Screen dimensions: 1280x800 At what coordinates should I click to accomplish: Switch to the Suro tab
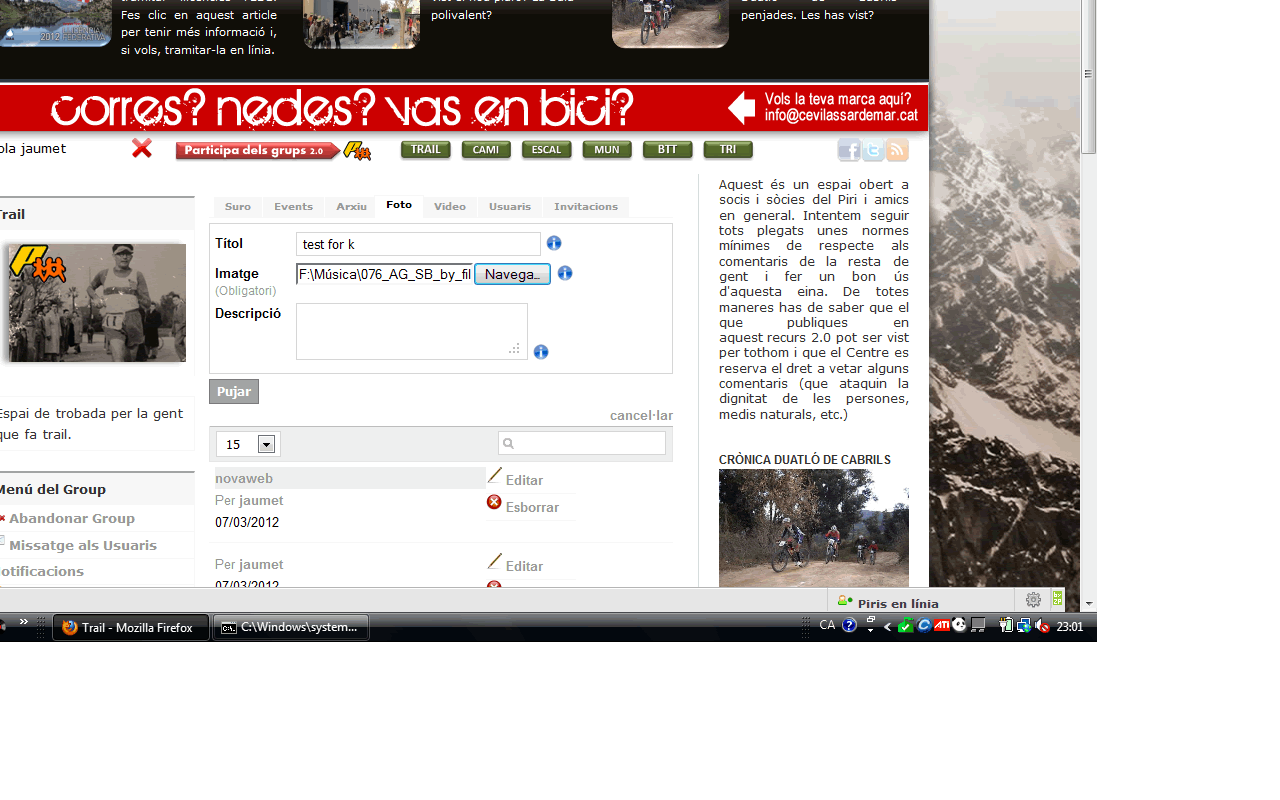pyautogui.click(x=238, y=207)
